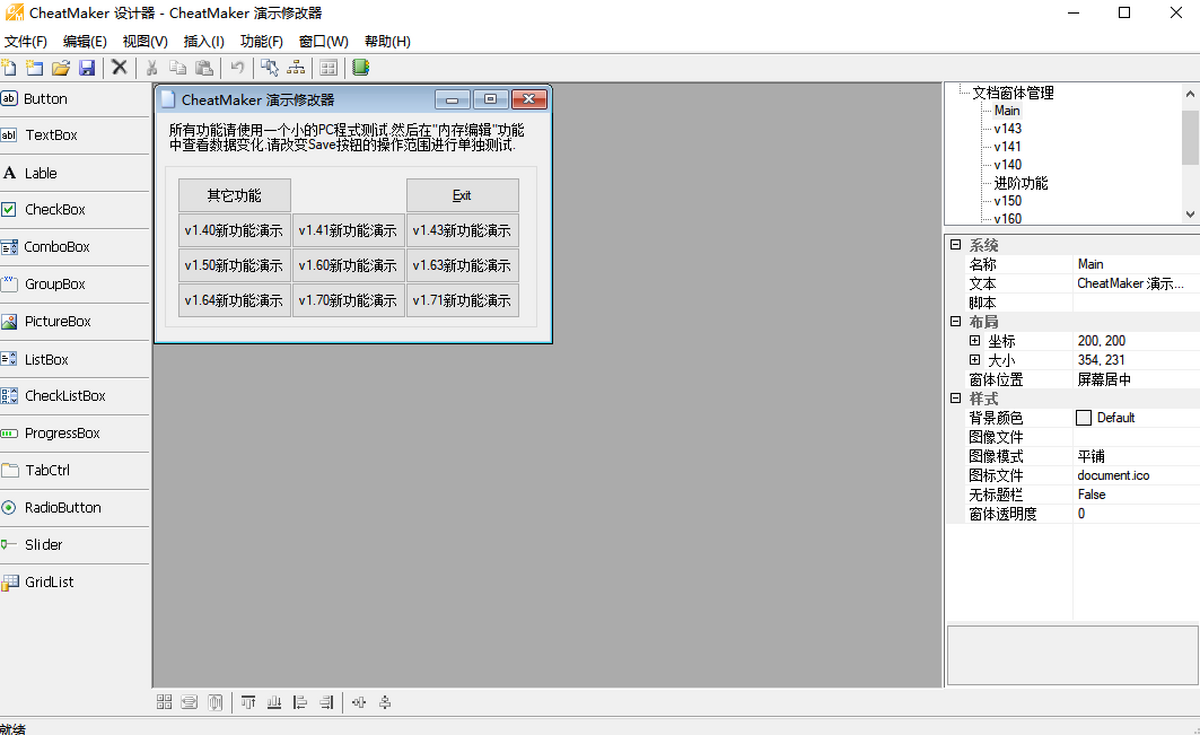Click the 其它功能 button
1200x735 pixels.
pyautogui.click(x=234, y=195)
